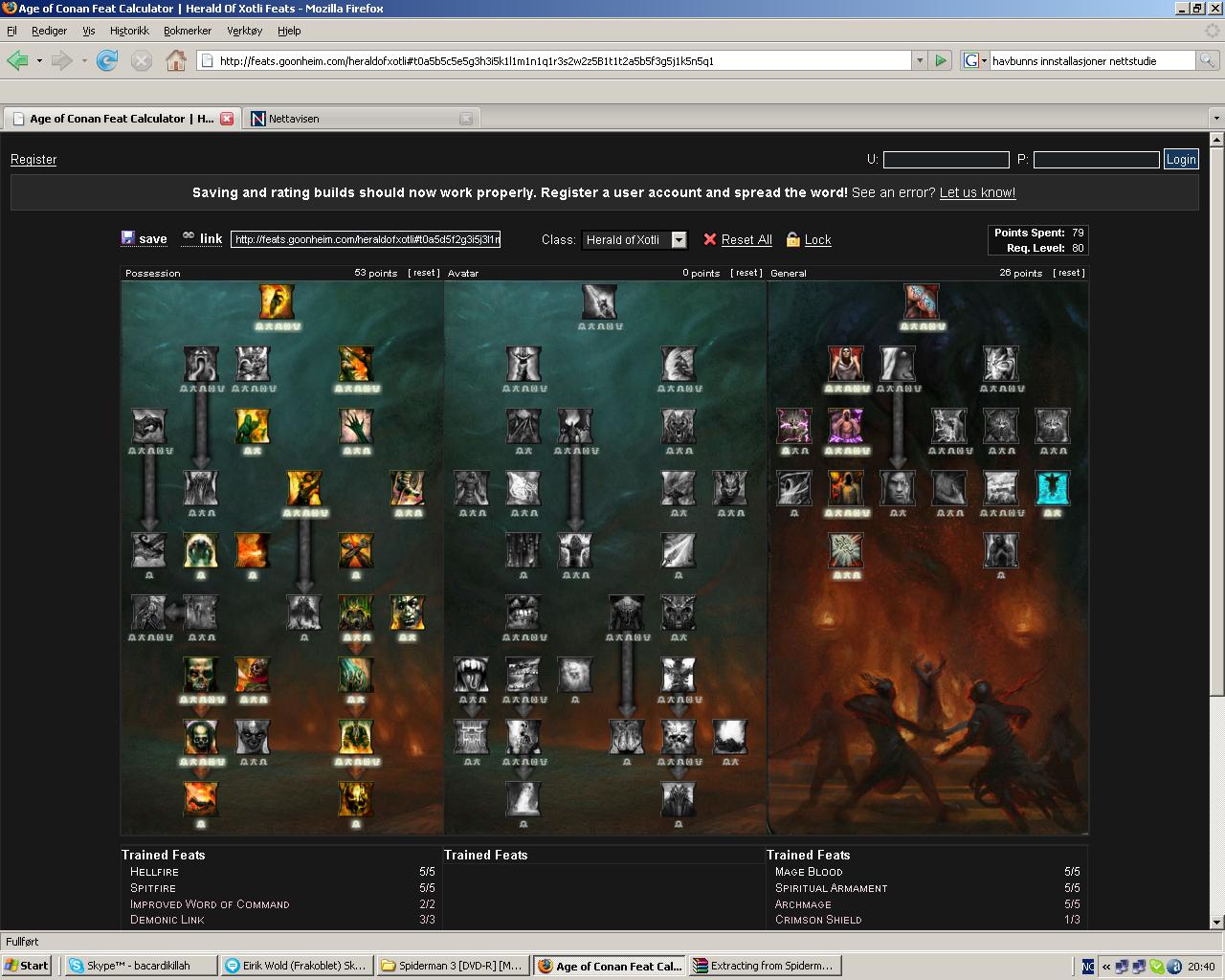1225x980 pixels.
Task: Open the Bokmerker menu
Action: coord(188,31)
